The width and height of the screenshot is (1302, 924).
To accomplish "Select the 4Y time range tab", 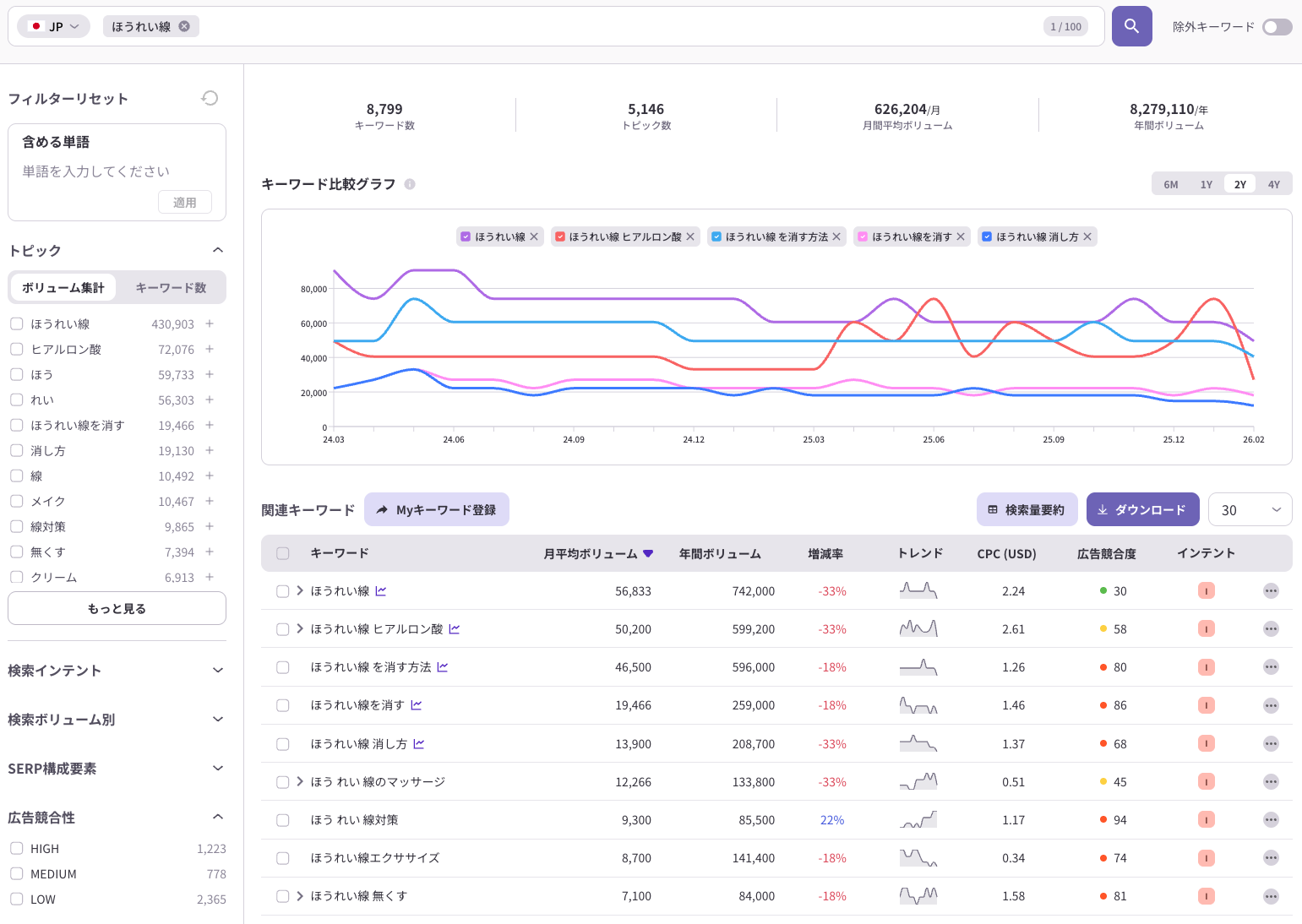I will [x=1273, y=184].
